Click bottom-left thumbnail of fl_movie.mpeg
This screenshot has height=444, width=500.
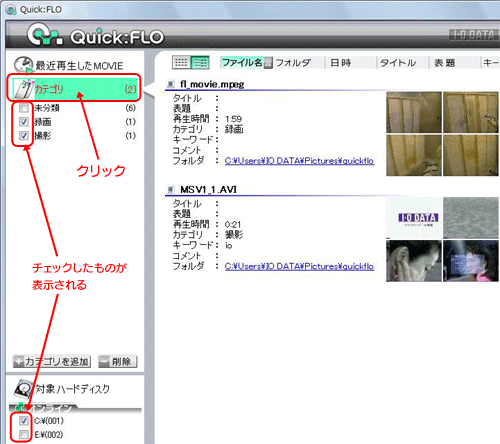(414, 155)
